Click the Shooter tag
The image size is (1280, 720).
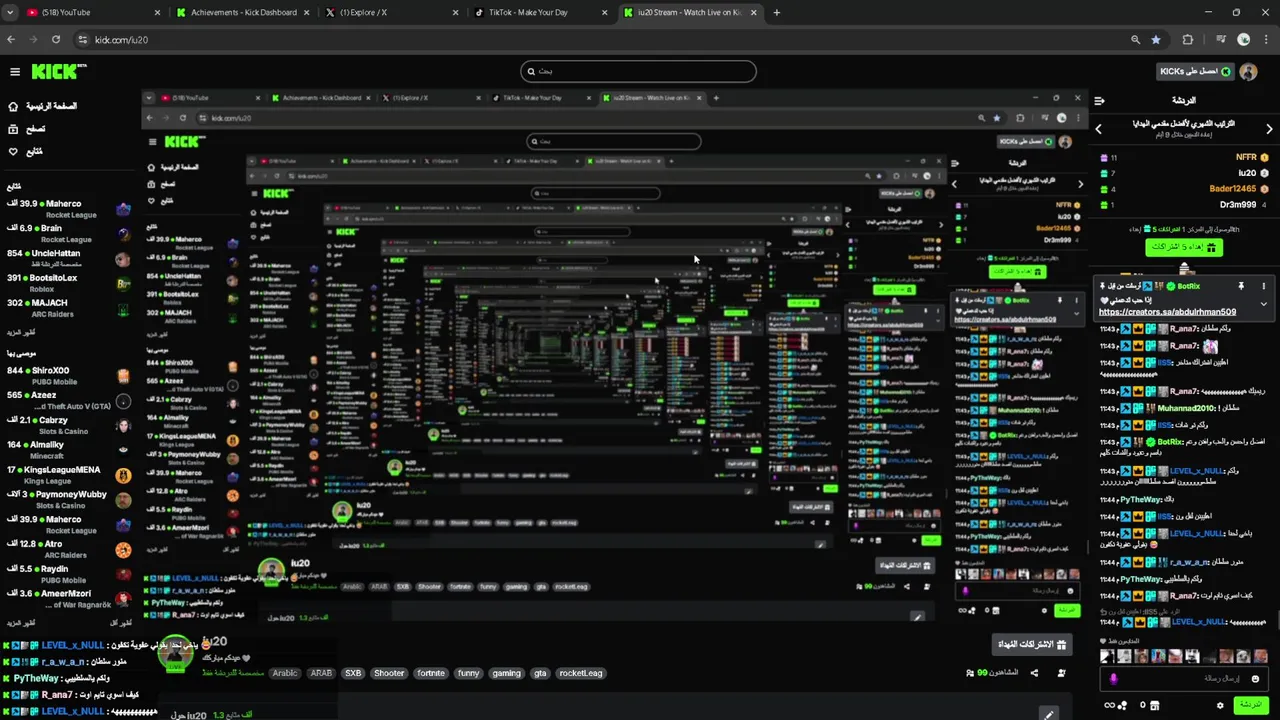click(389, 673)
